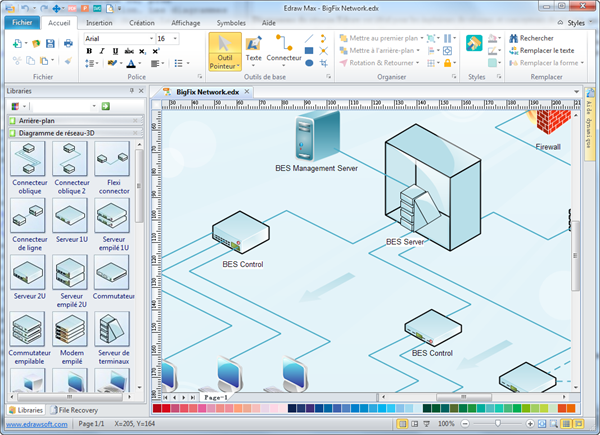Click the zoom out minus icon
This screenshot has height=435, width=600.
click(465, 424)
